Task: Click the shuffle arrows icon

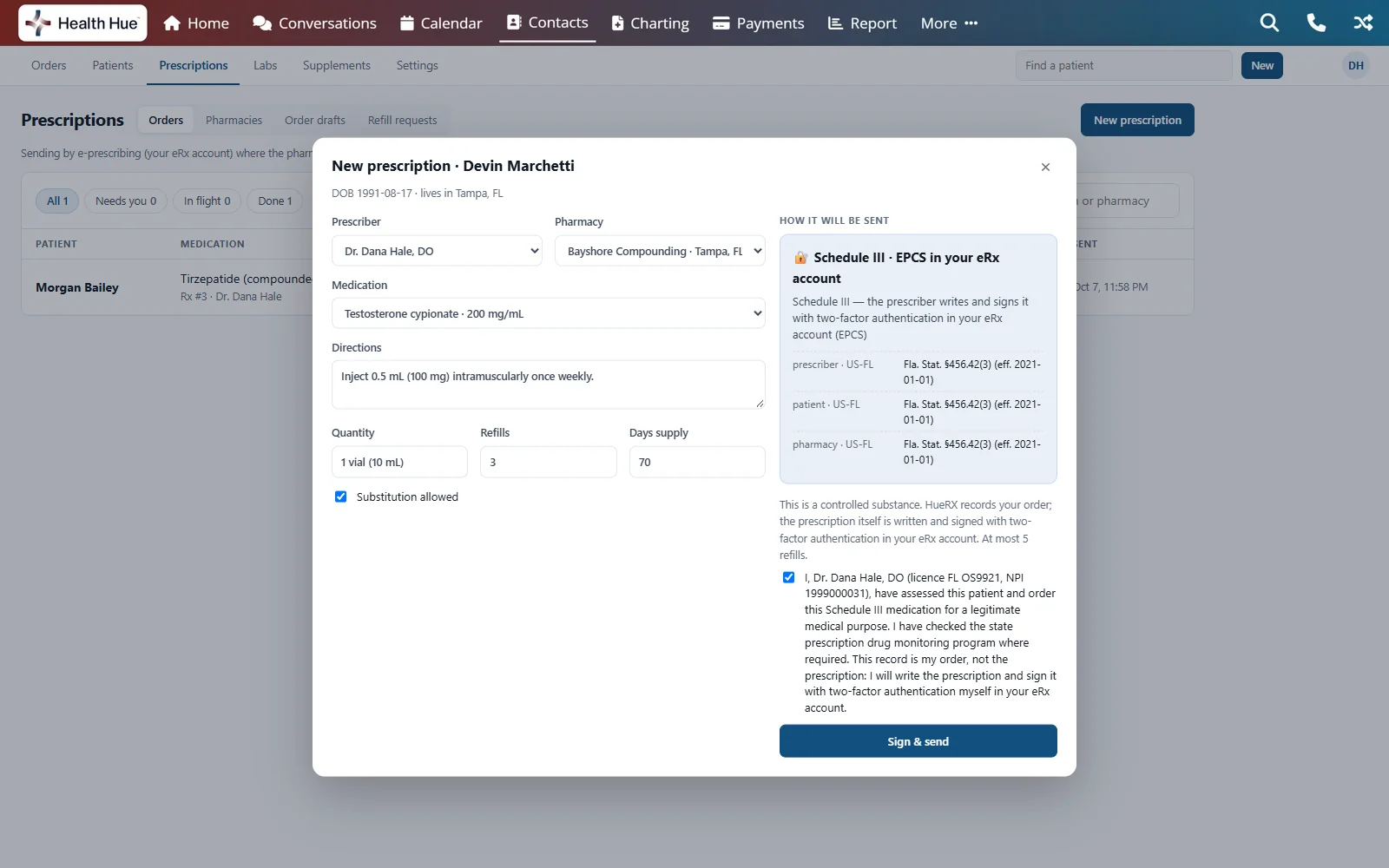Action: 1363,23
